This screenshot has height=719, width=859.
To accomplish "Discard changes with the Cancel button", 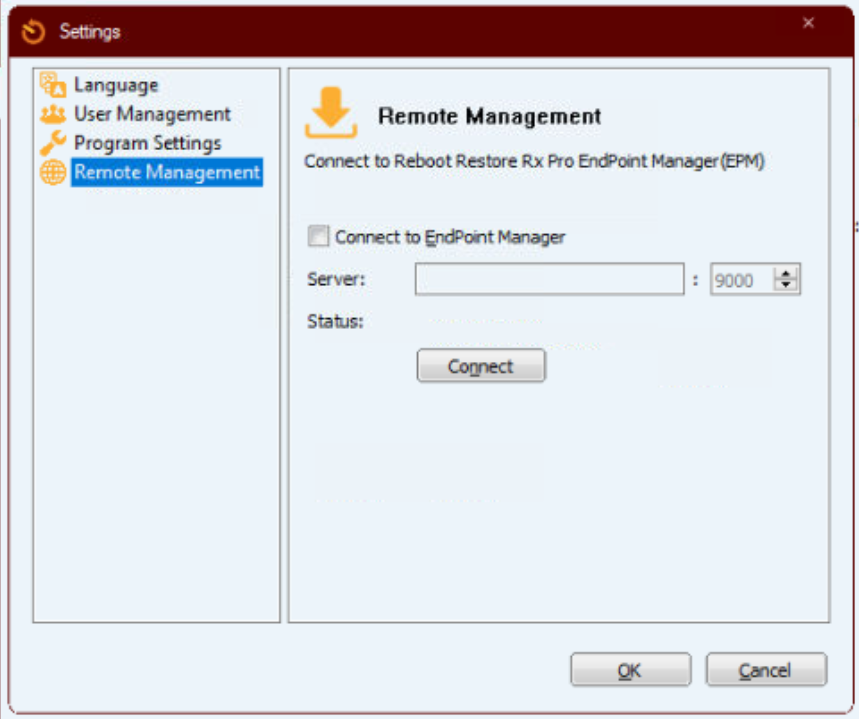I will (x=766, y=669).
